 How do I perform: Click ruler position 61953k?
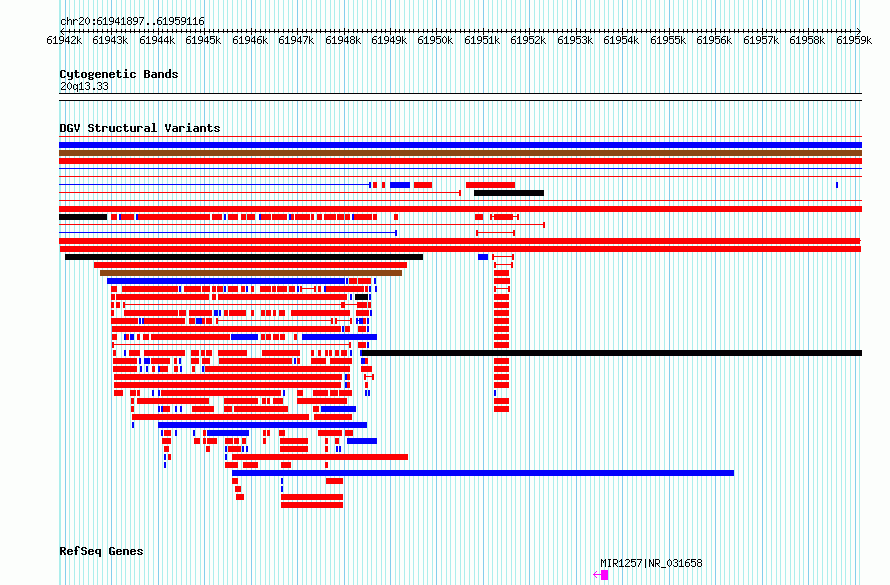(x=575, y=40)
